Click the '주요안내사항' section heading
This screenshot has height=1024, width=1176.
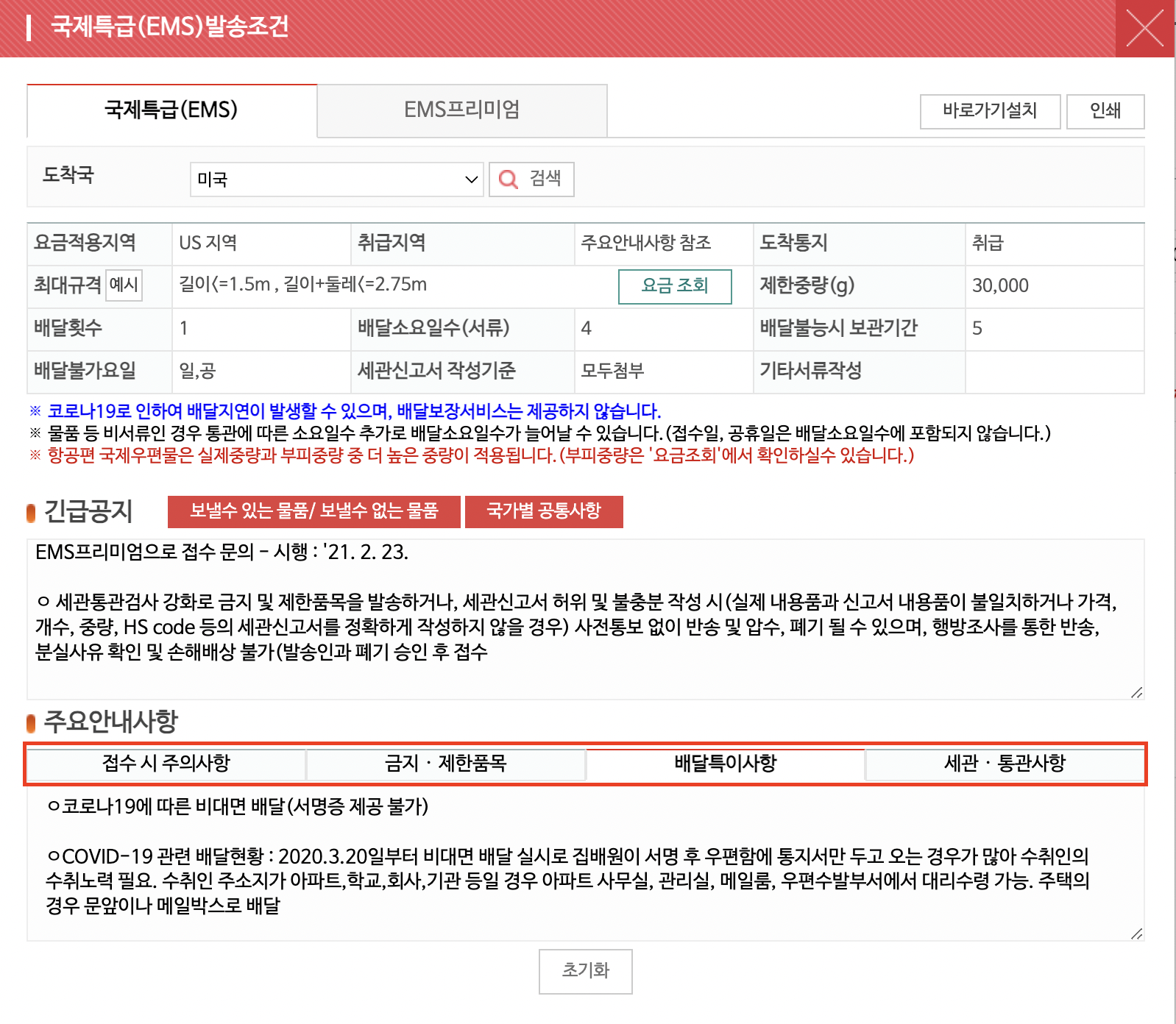tap(111, 722)
